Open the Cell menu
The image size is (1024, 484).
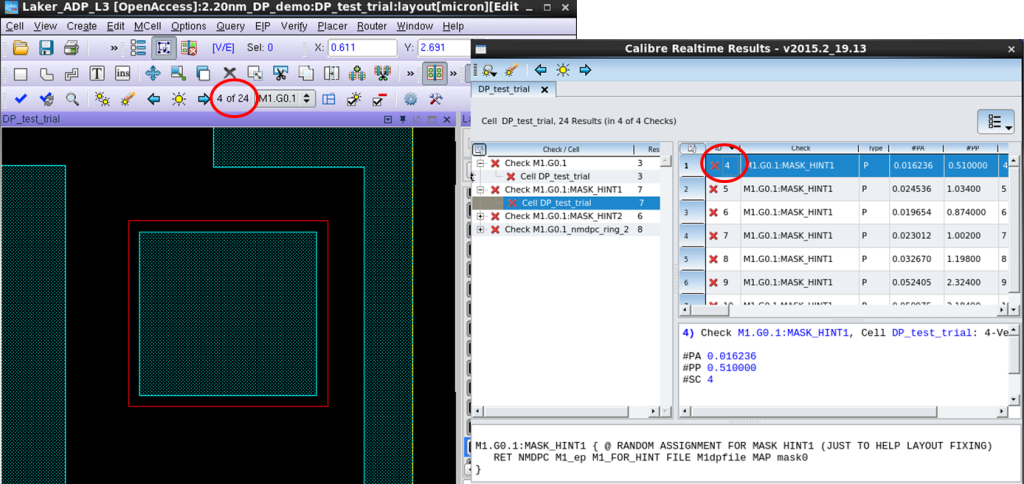point(14,26)
